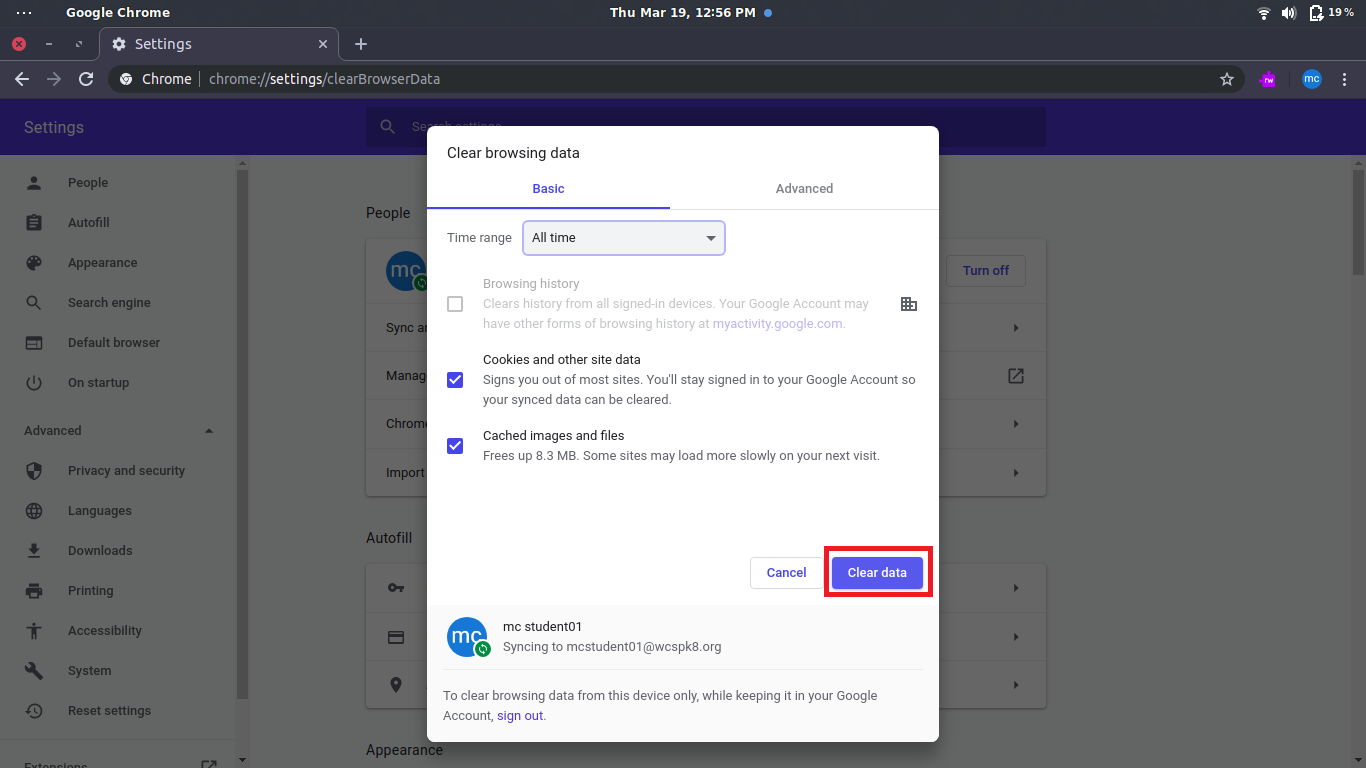Click the browser forward arrow
The image size is (1366, 768).
tap(54, 79)
